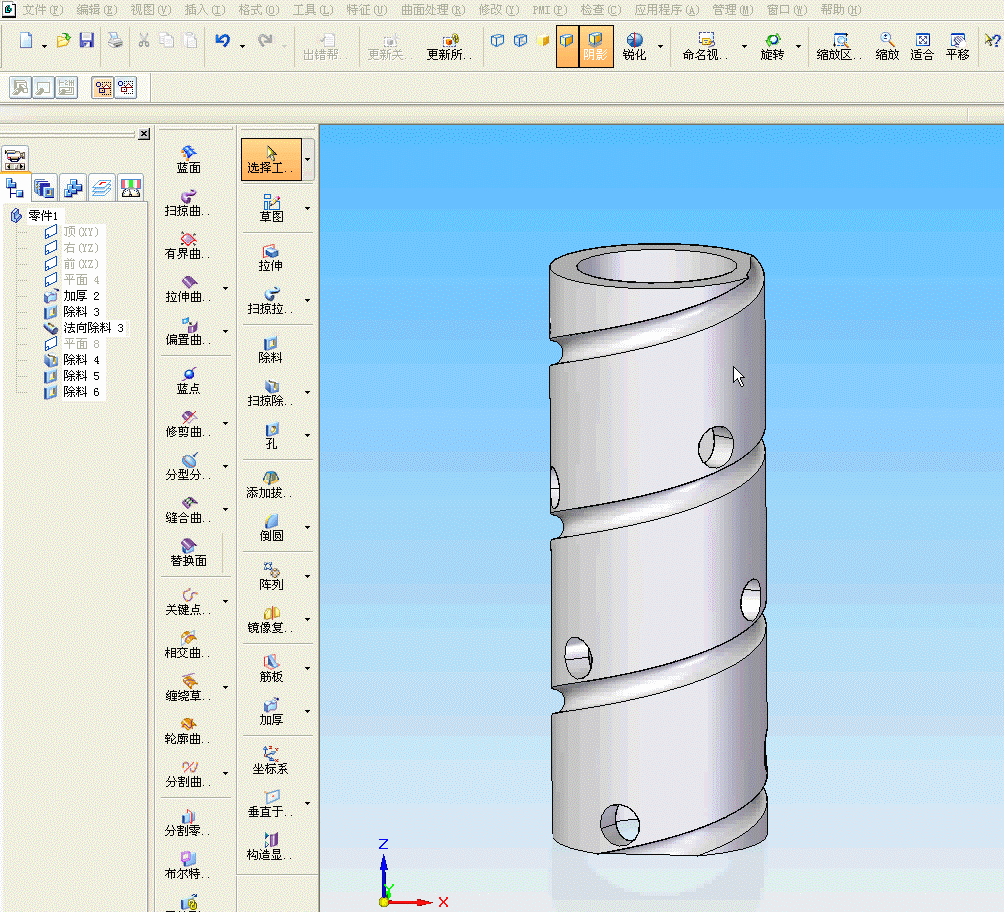Open the dropdown arrow next to 偏置曲
The width and height of the screenshot is (1004, 912).
click(x=225, y=331)
